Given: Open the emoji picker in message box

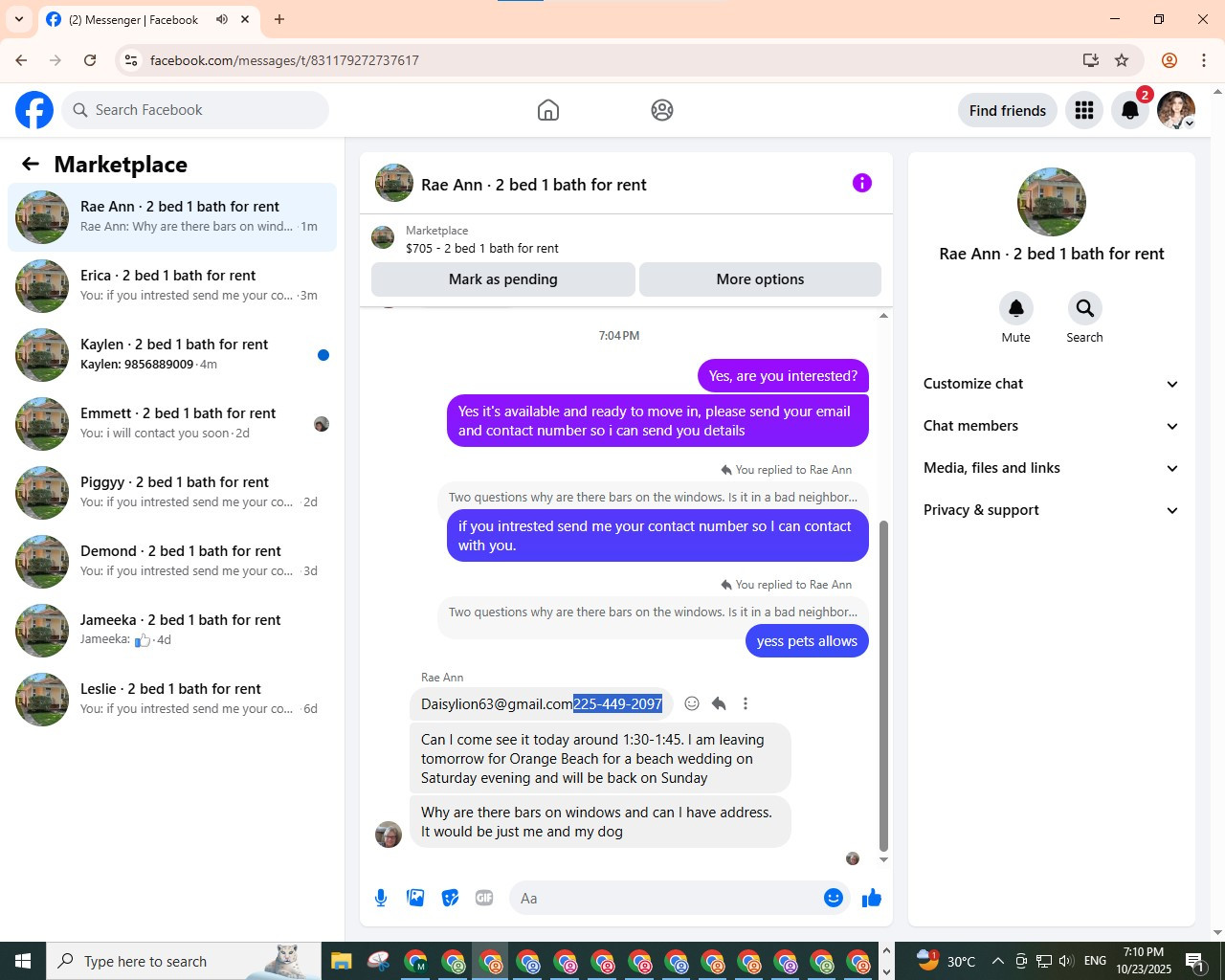Looking at the screenshot, I should coord(834,898).
